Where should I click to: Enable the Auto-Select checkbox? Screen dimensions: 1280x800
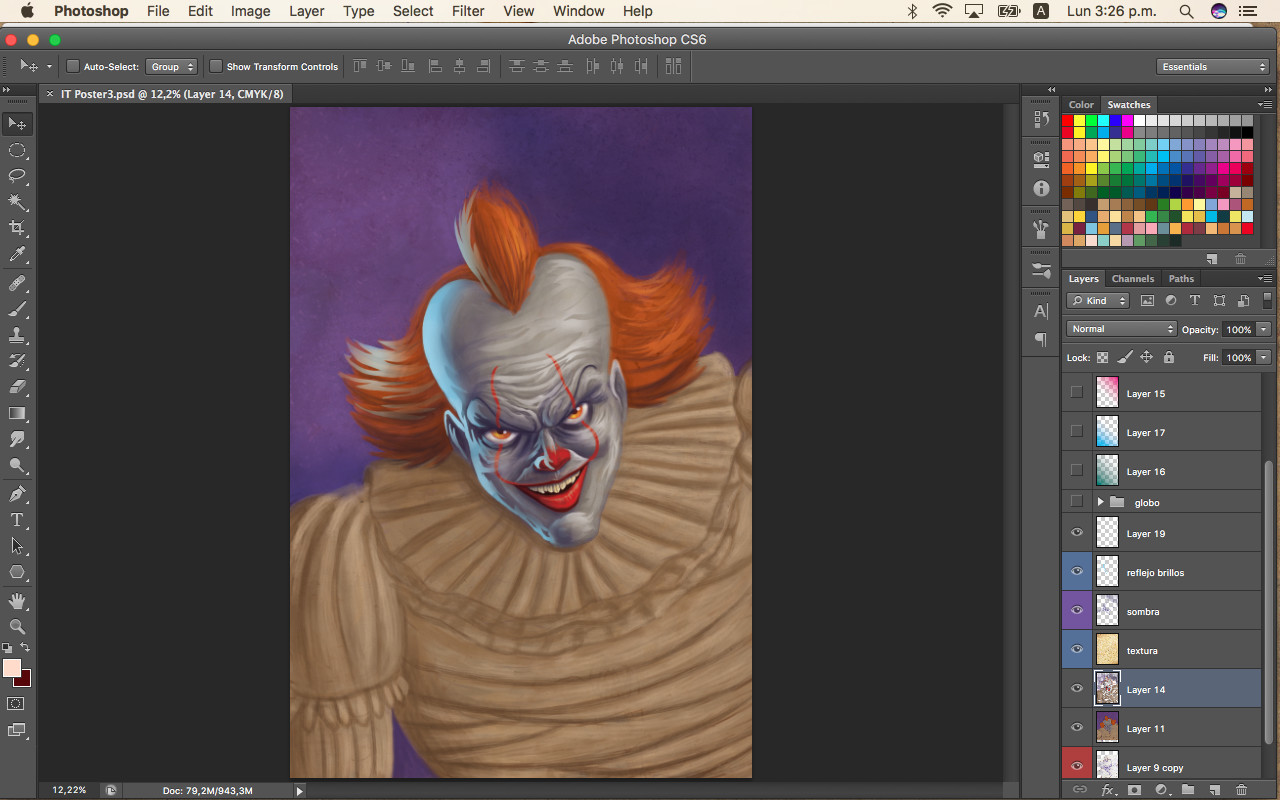(73, 67)
